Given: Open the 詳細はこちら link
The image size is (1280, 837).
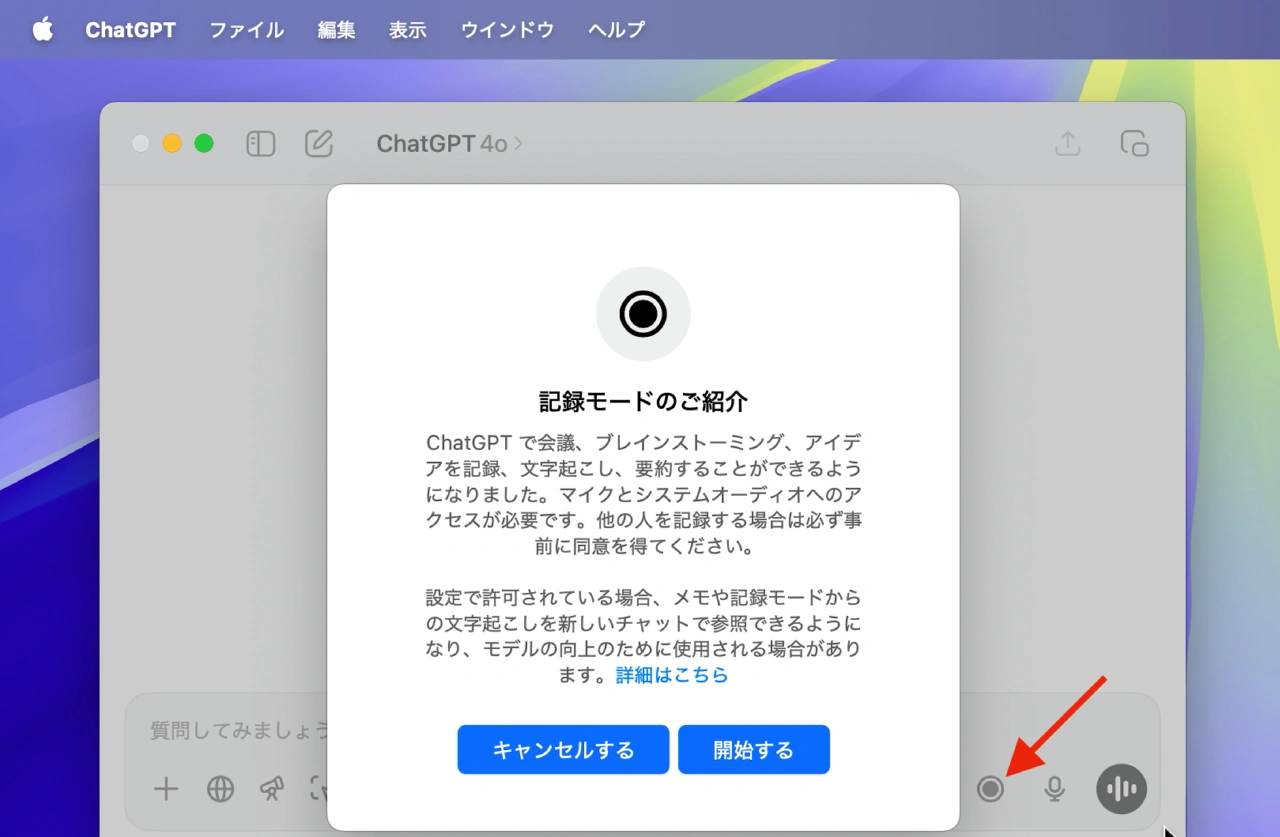Looking at the screenshot, I should [x=671, y=677].
